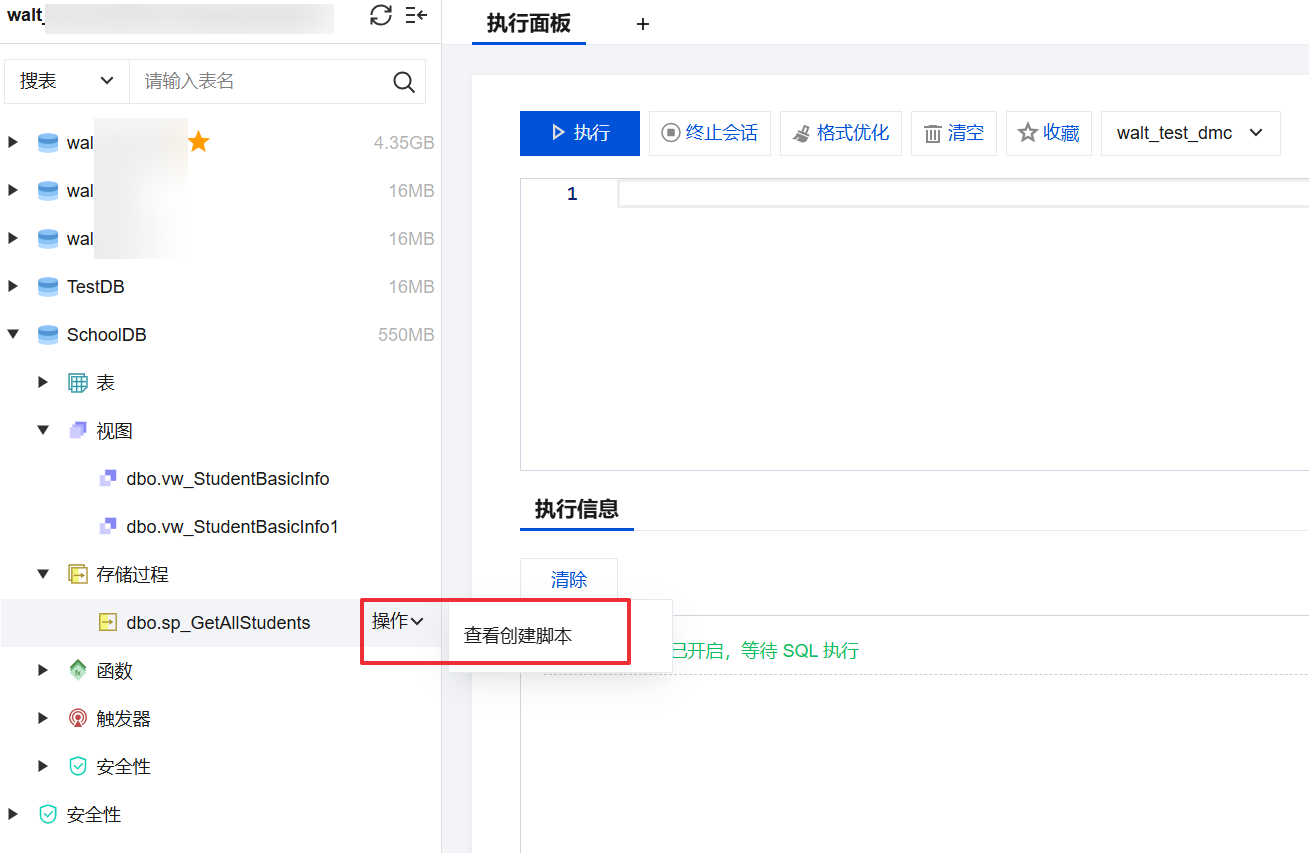This screenshot has height=853, width=1309.
Task: Select 查看创建脚本 menu option
Action: point(518,636)
